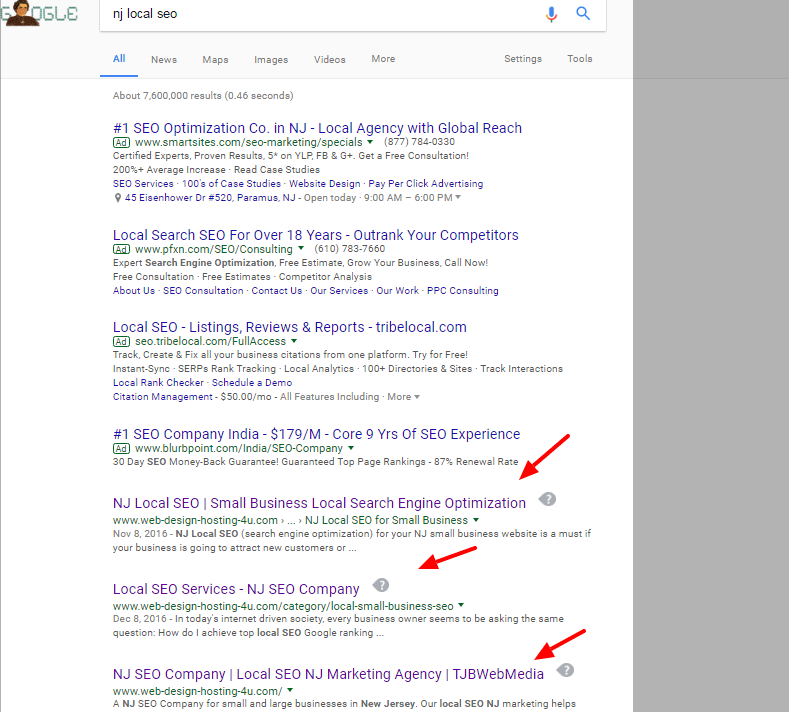Image resolution: width=789 pixels, height=712 pixels.
Task: Click the seo.tribelocal.com/FullAccess URL
Action: (x=210, y=342)
